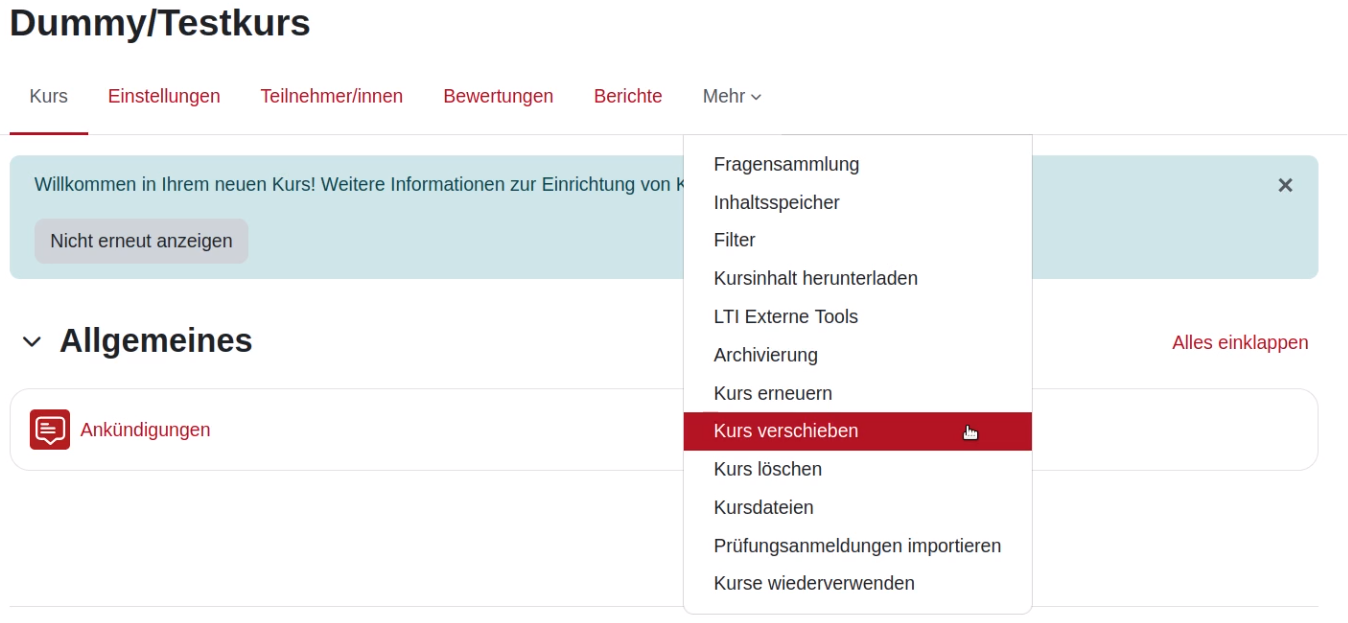
Task: Select Inhaltsspeicher from the menu
Action: click(775, 202)
